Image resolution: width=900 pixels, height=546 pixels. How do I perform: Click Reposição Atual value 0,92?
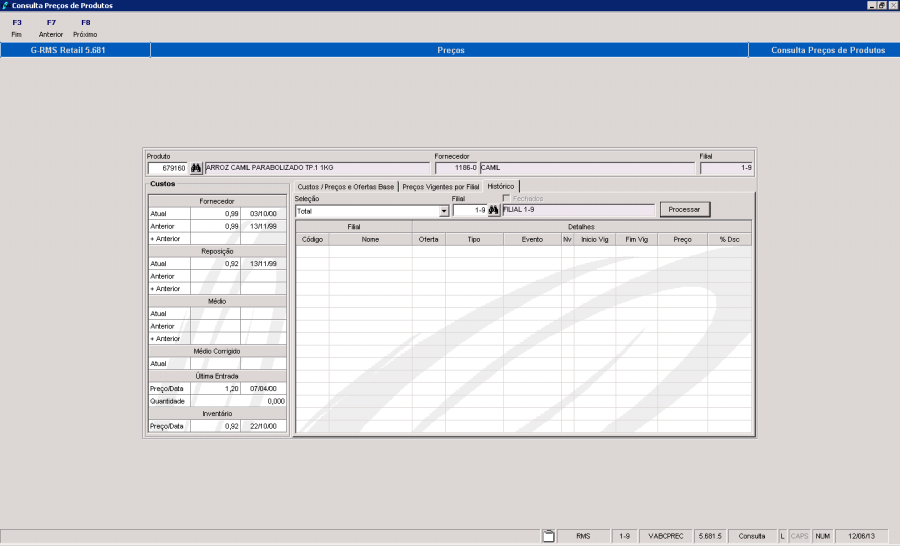216,264
